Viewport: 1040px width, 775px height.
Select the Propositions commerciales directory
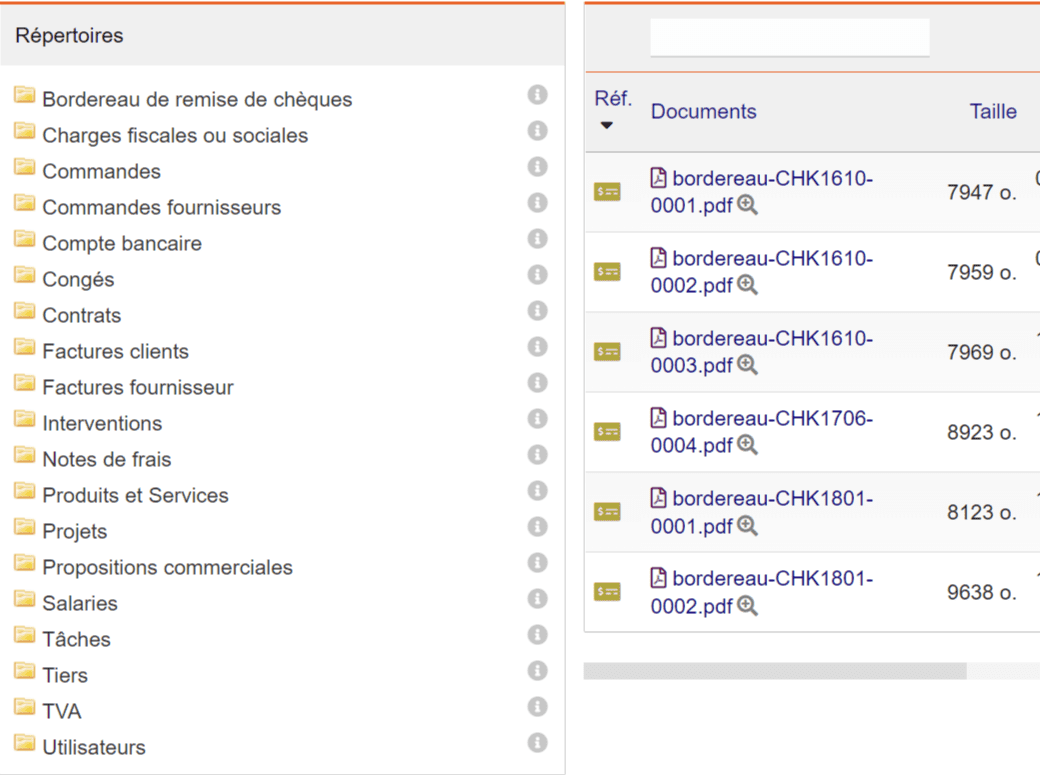pyautogui.click(x=167, y=568)
